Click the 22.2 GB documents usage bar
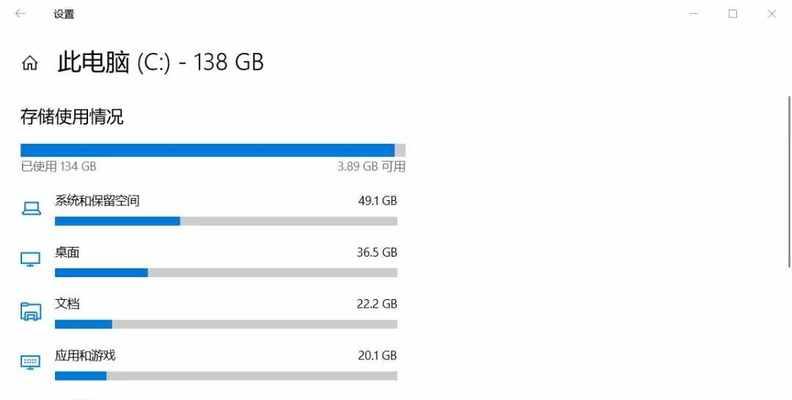The width and height of the screenshot is (792, 400). coord(226,324)
